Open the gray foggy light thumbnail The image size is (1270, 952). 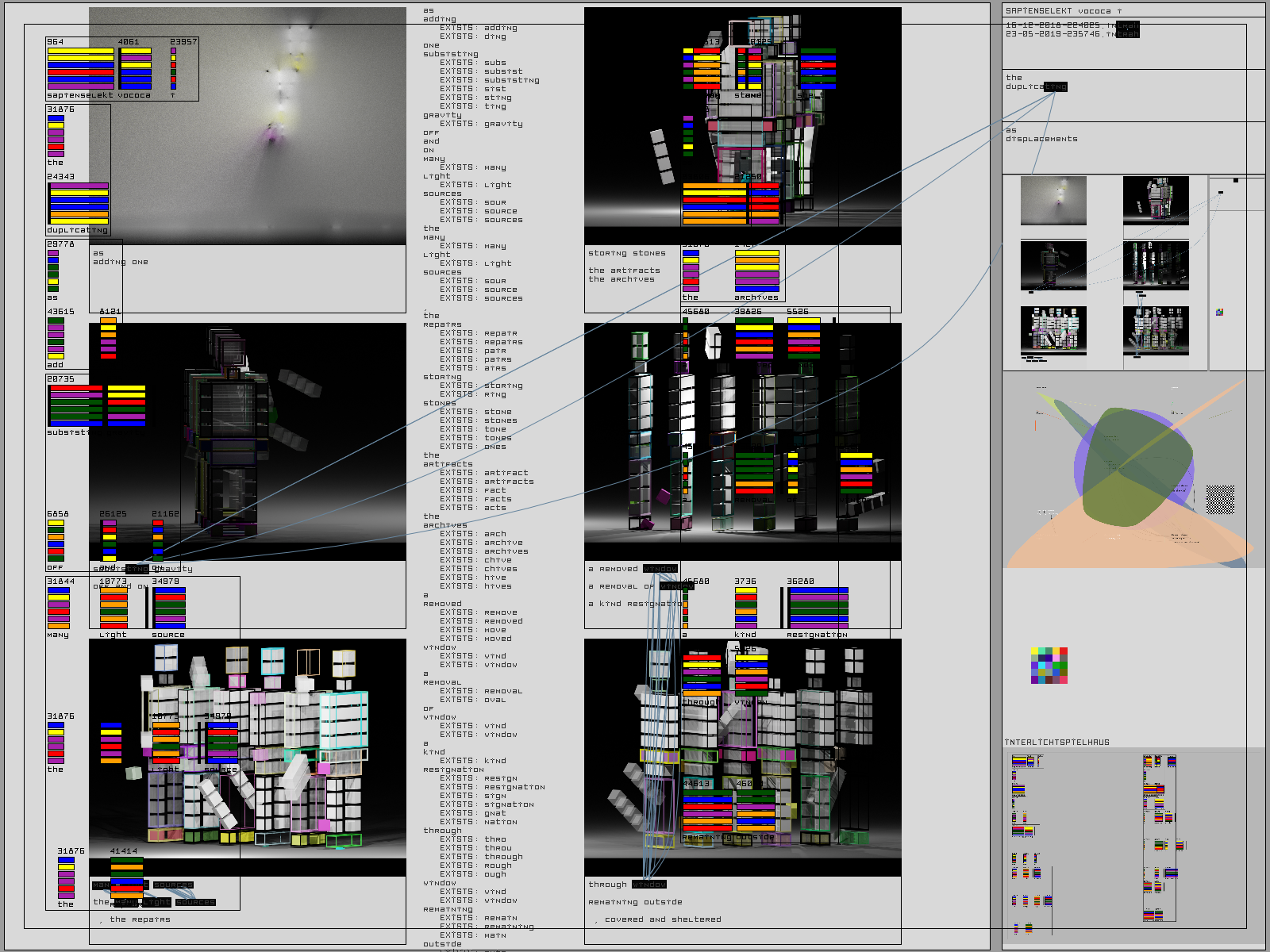[1053, 201]
